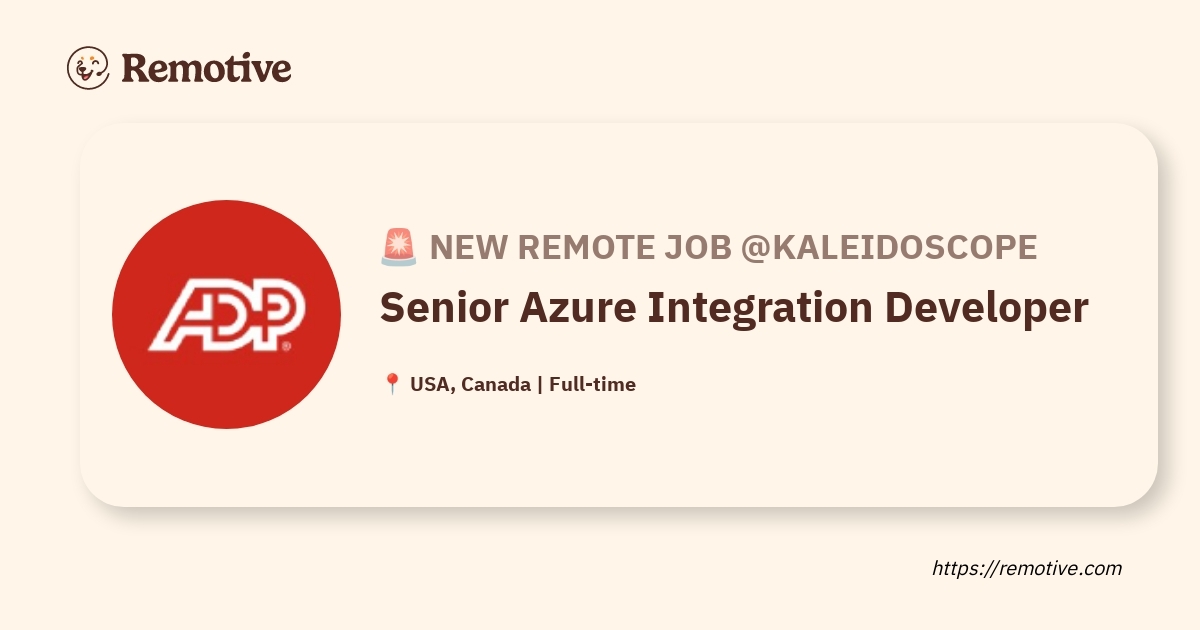Open the https://remotive.com link
Screen dimensions: 1200x630
click(x=1027, y=568)
